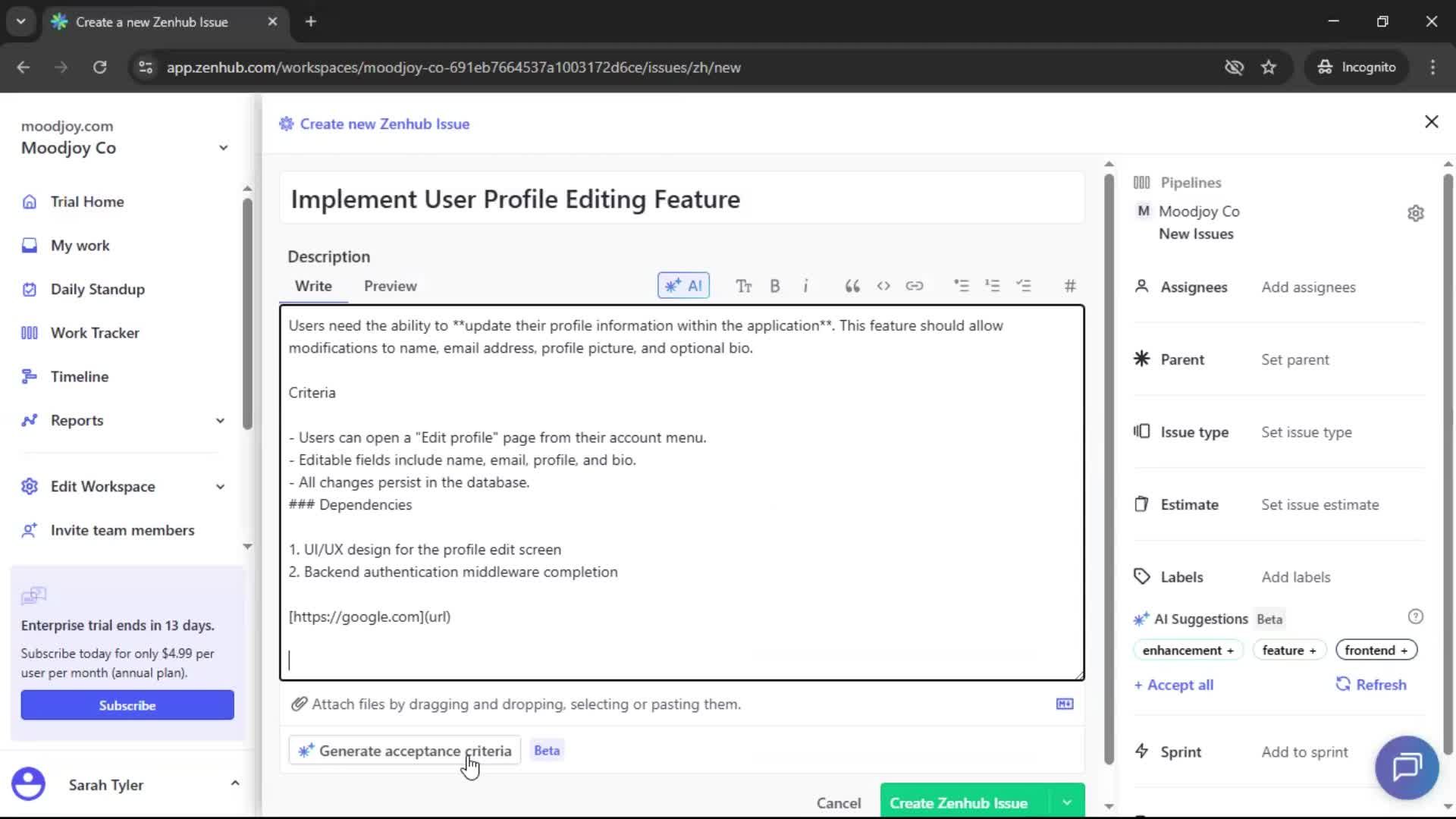Screen dimensions: 1456x819
Task: Open pipeline settings gear next to Moodjoy Co
Action: 1417,213
